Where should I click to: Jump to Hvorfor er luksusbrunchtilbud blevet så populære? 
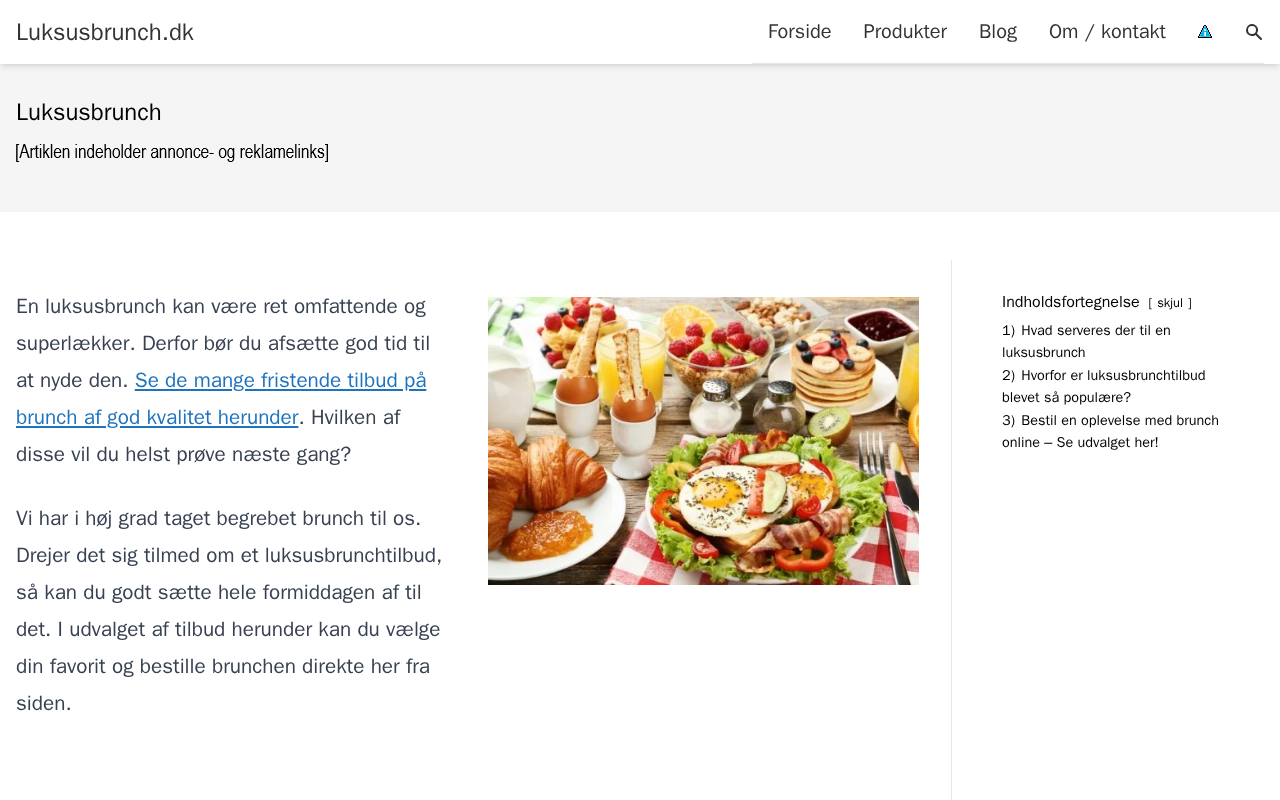click(x=1103, y=386)
